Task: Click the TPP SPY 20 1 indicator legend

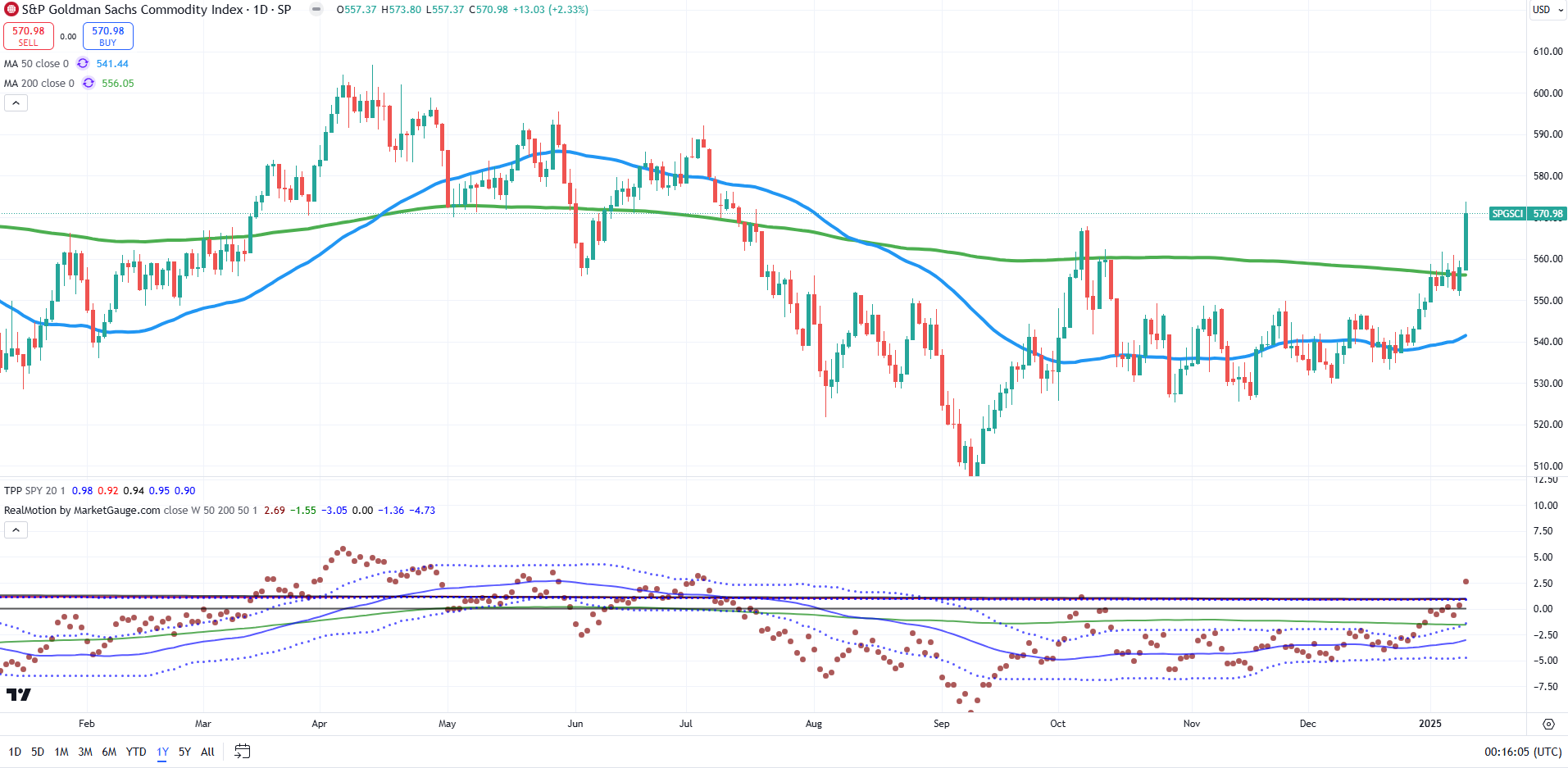Action: [34, 491]
